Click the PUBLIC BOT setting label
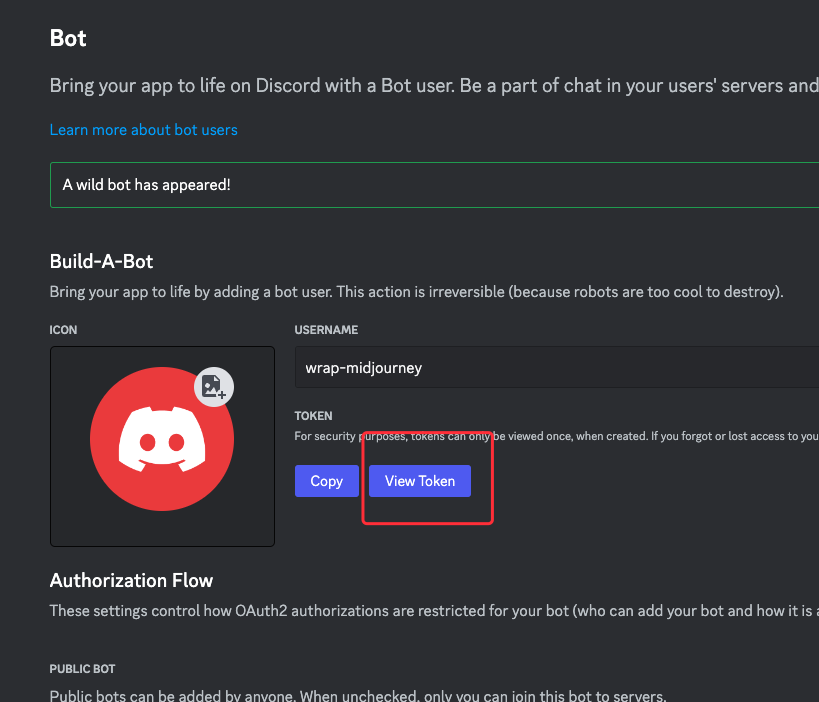Screen dimensions: 819x702 tap(82, 669)
